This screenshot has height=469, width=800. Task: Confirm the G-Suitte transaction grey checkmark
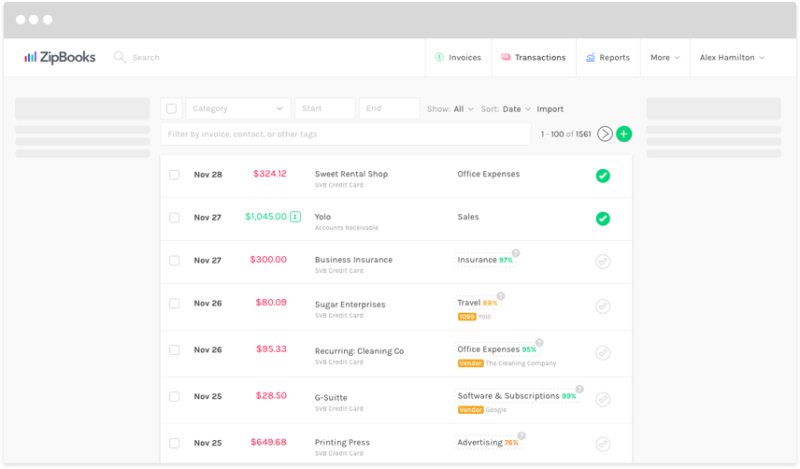602,399
